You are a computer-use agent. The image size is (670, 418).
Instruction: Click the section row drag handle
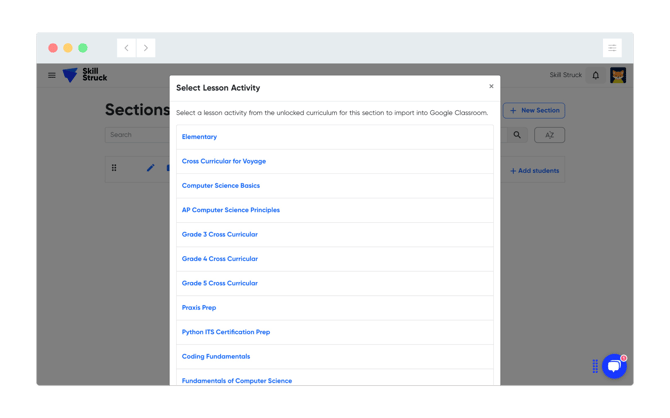[x=114, y=168]
